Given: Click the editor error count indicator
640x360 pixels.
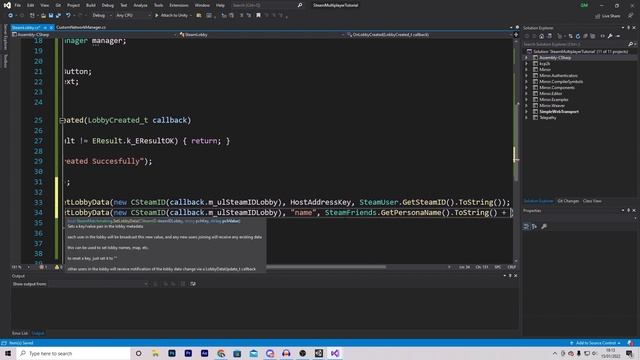Looking at the screenshot, I should [x=43, y=267].
